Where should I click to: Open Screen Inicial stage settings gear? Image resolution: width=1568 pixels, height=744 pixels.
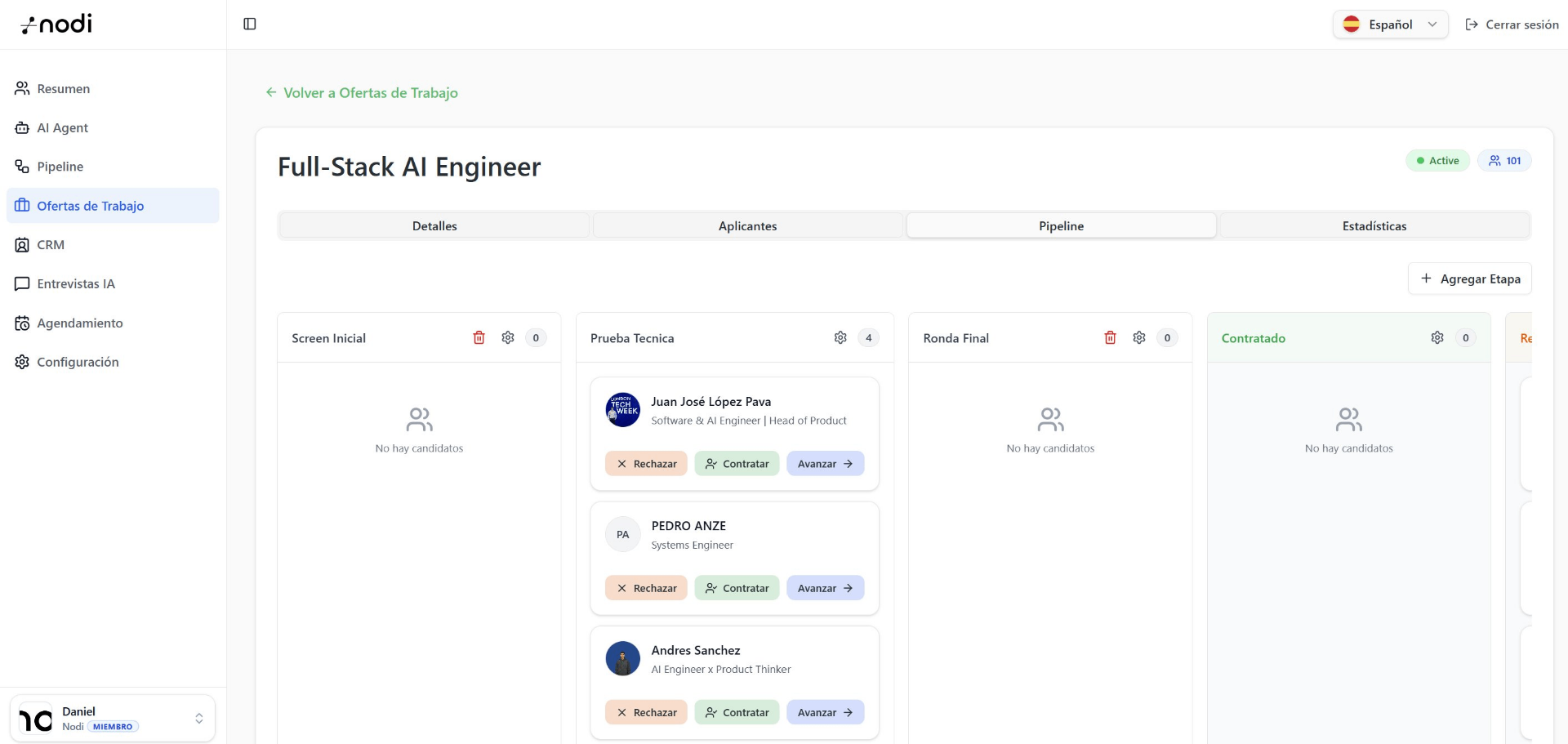(x=508, y=338)
